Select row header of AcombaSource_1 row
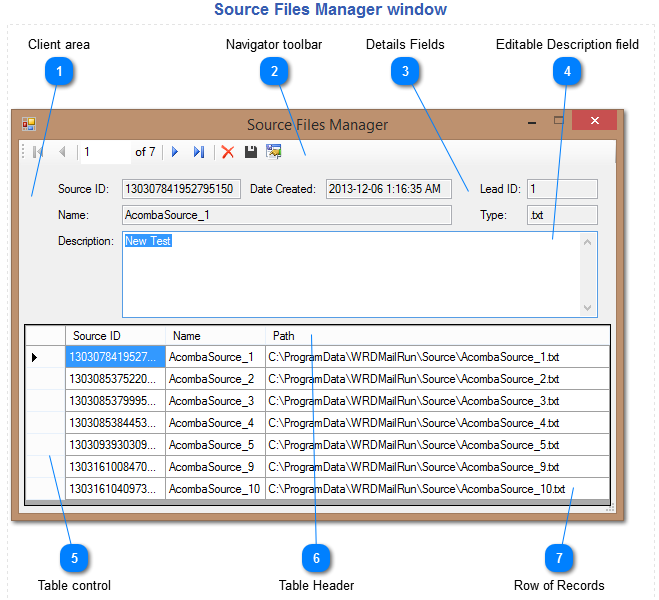 (x=45, y=357)
